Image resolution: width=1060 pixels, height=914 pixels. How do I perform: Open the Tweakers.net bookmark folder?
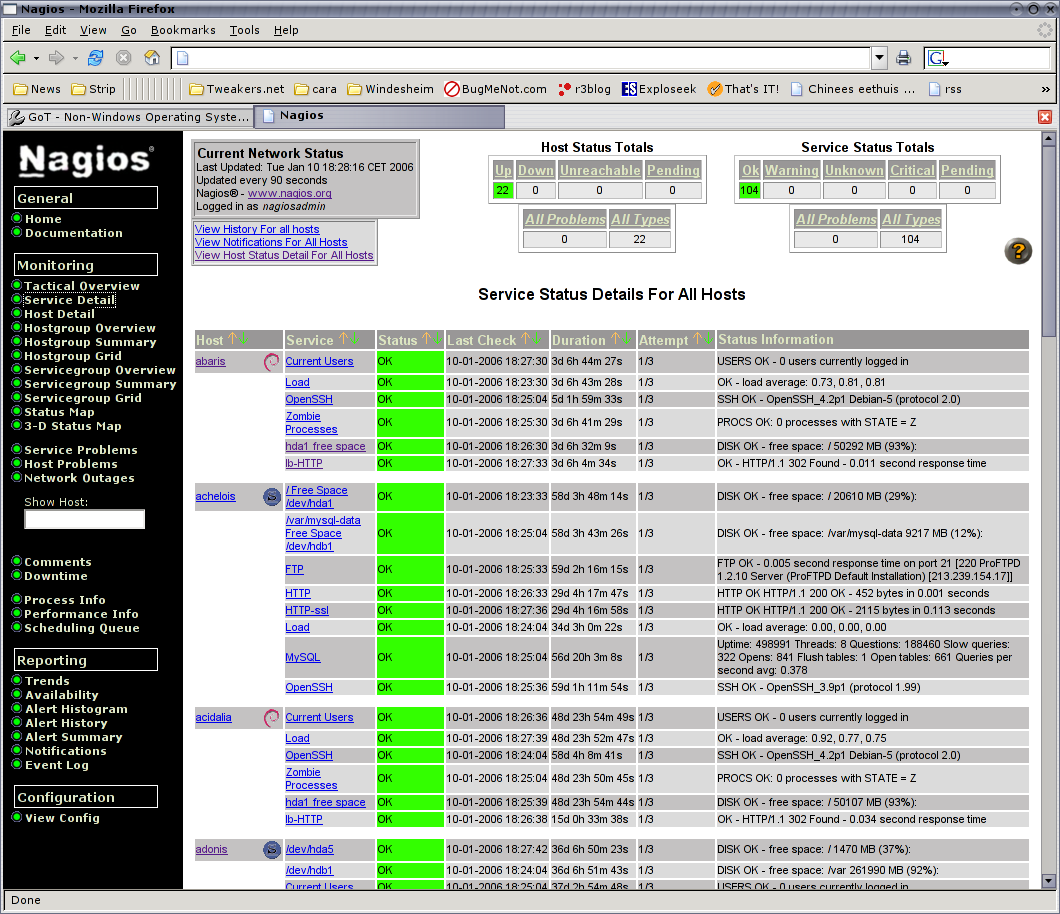pos(237,89)
